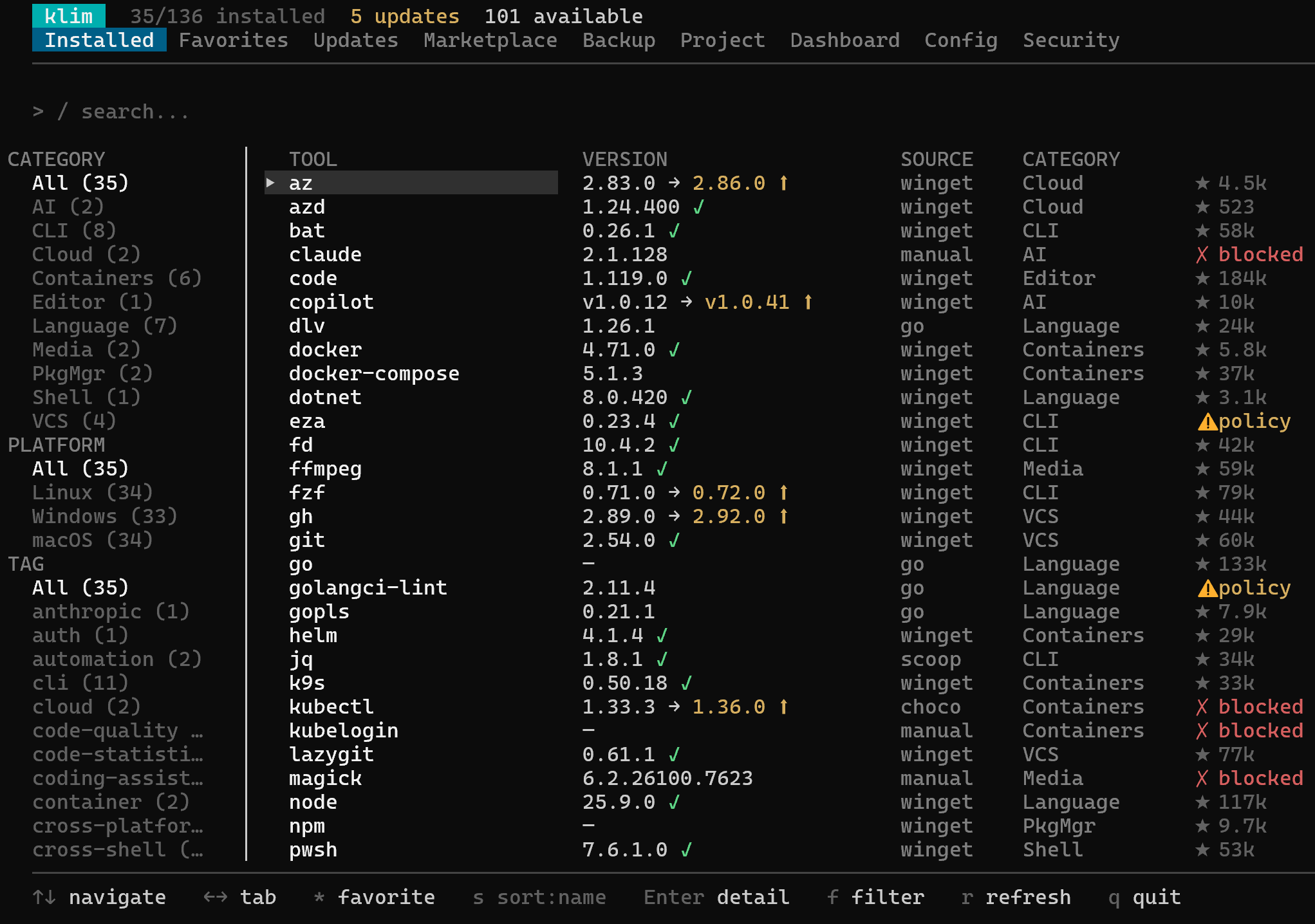This screenshot has height=924, width=1315.
Task: Filter category by Media (2)
Action: coord(86,350)
